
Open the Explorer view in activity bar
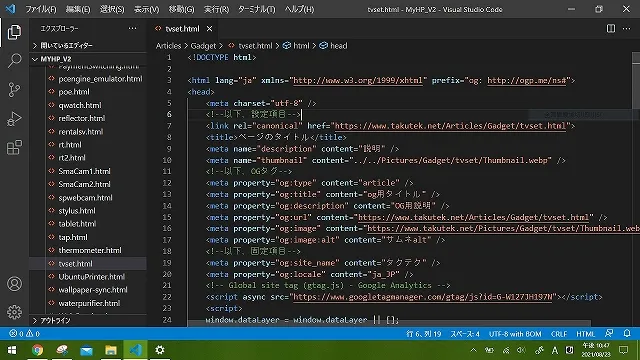pos(14,32)
